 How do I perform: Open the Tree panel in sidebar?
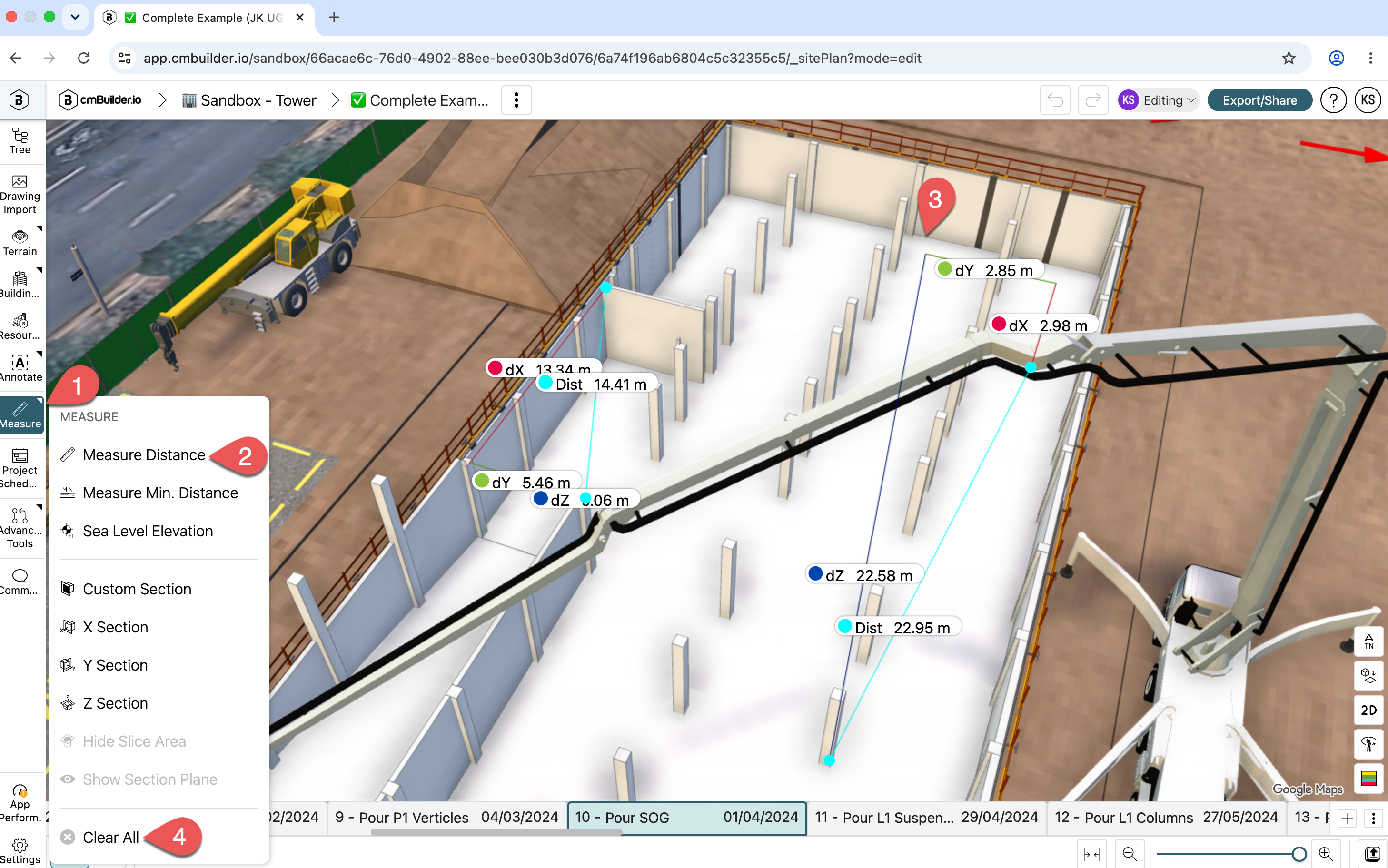coord(20,141)
